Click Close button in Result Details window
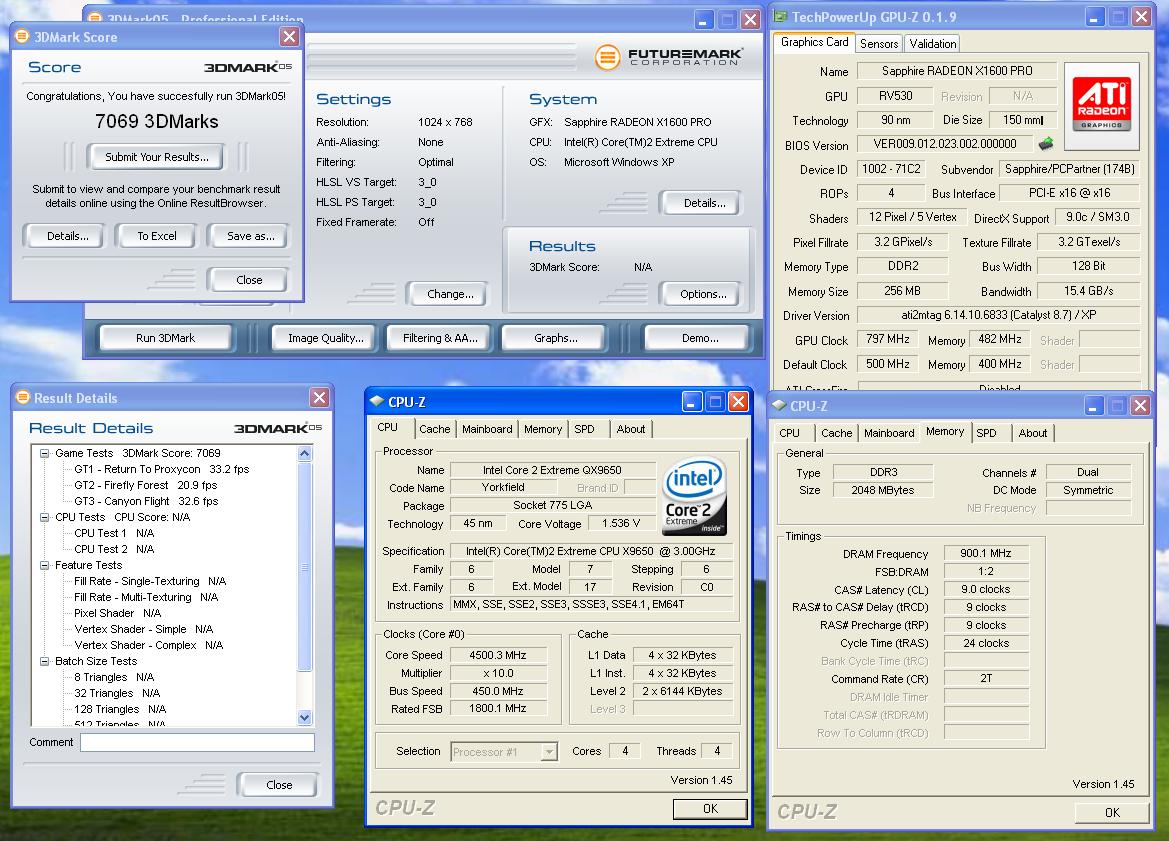This screenshot has width=1169, height=841. (279, 784)
